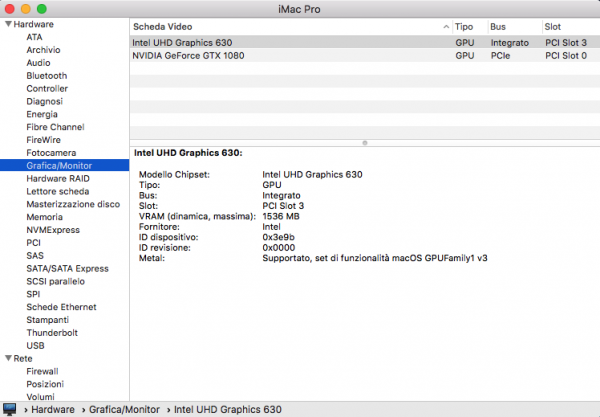Click the Metal support value text
The image size is (600, 417).
point(375,258)
